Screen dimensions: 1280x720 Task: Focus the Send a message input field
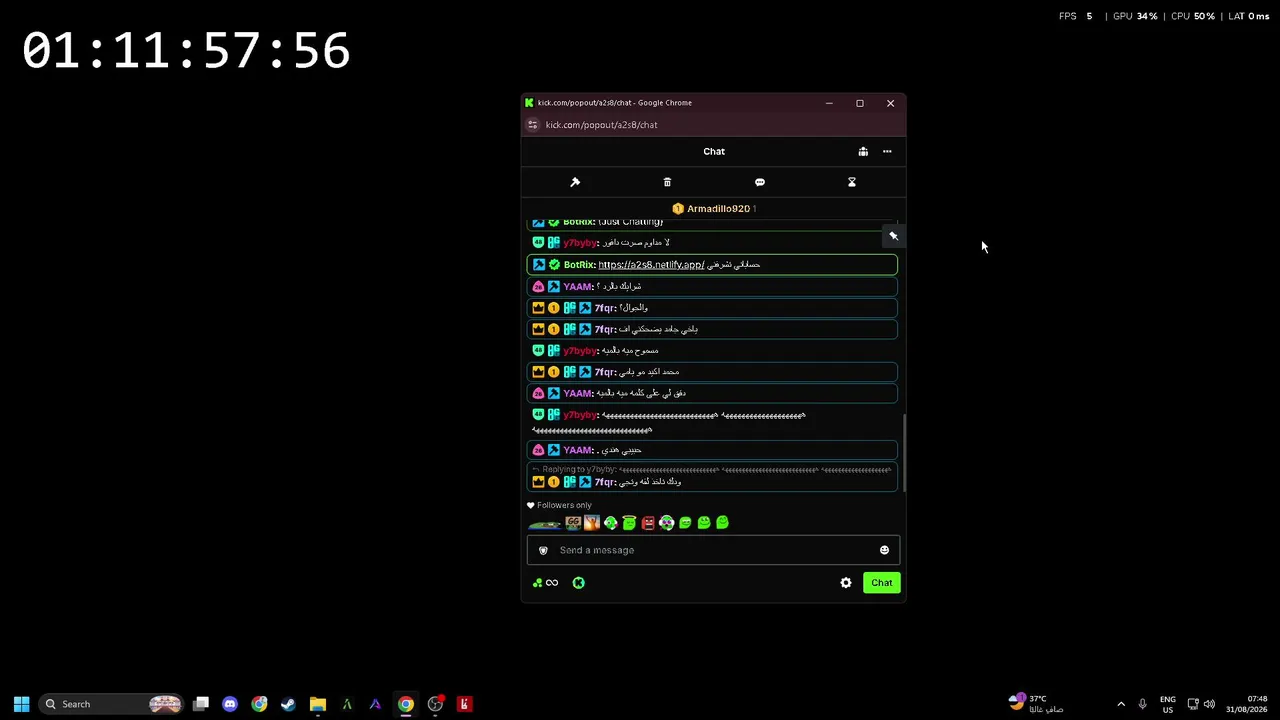click(x=713, y=550)
